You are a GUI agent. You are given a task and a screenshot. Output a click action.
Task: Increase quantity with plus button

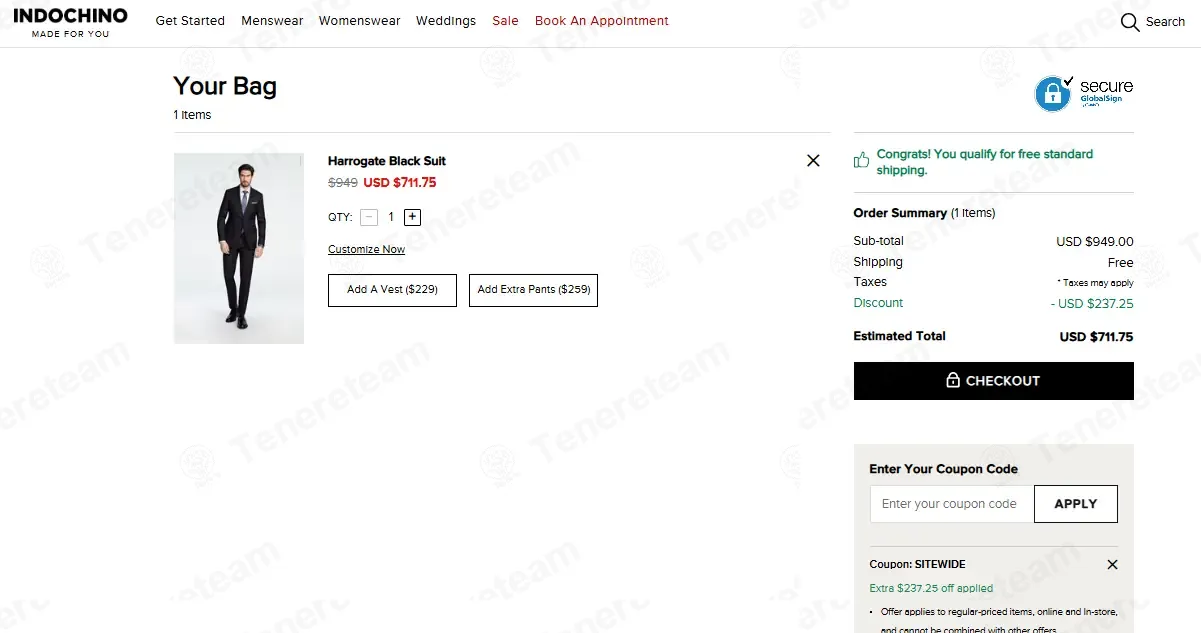pos(412,217)
